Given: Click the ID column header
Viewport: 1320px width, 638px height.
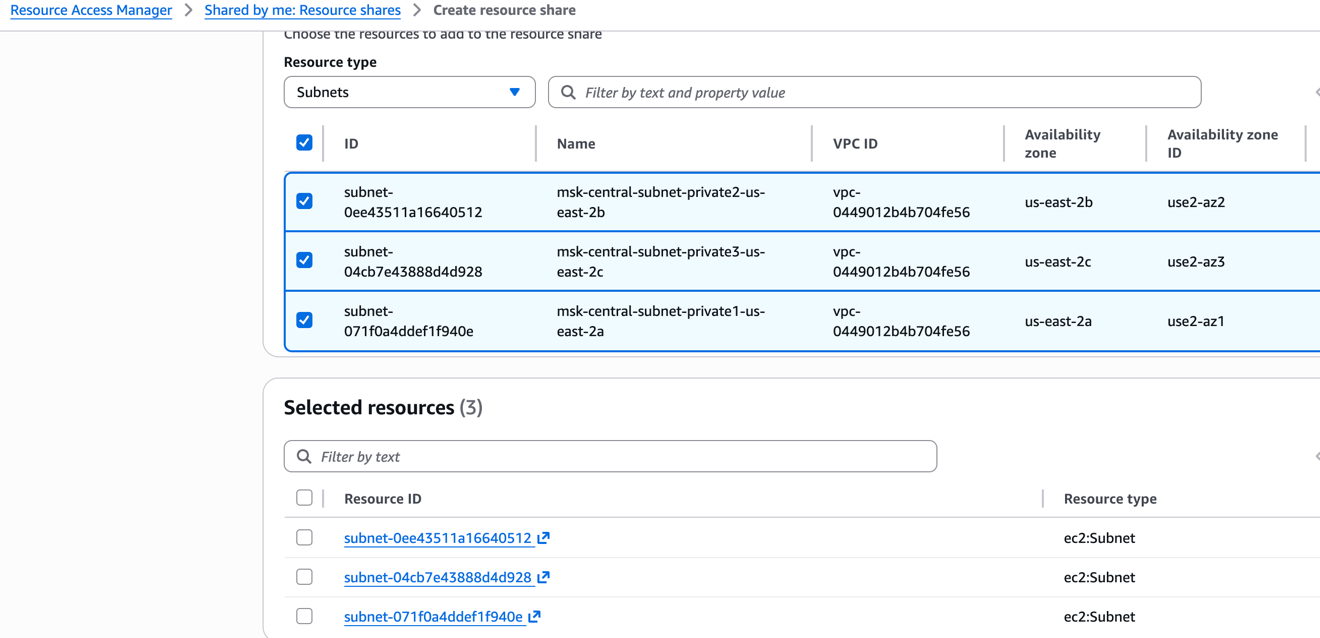Looking at the screenshot, I should point(351,144).
